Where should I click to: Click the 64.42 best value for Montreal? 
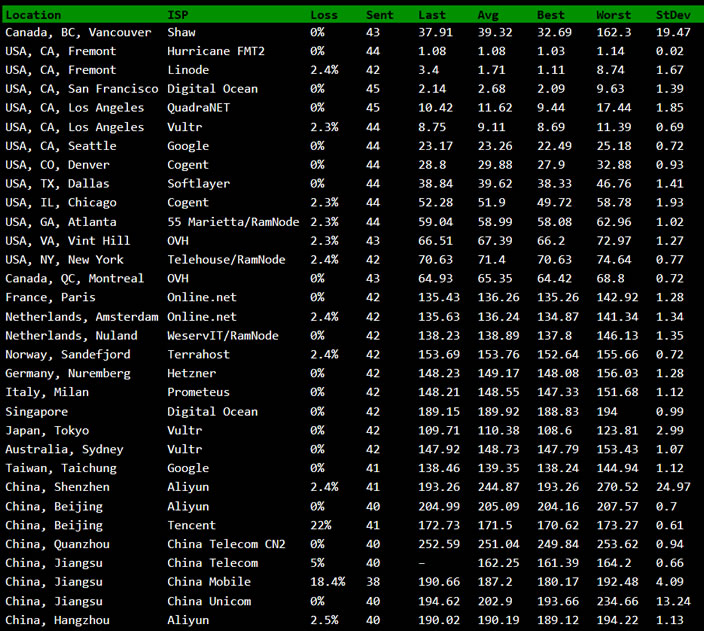point(554,278)
